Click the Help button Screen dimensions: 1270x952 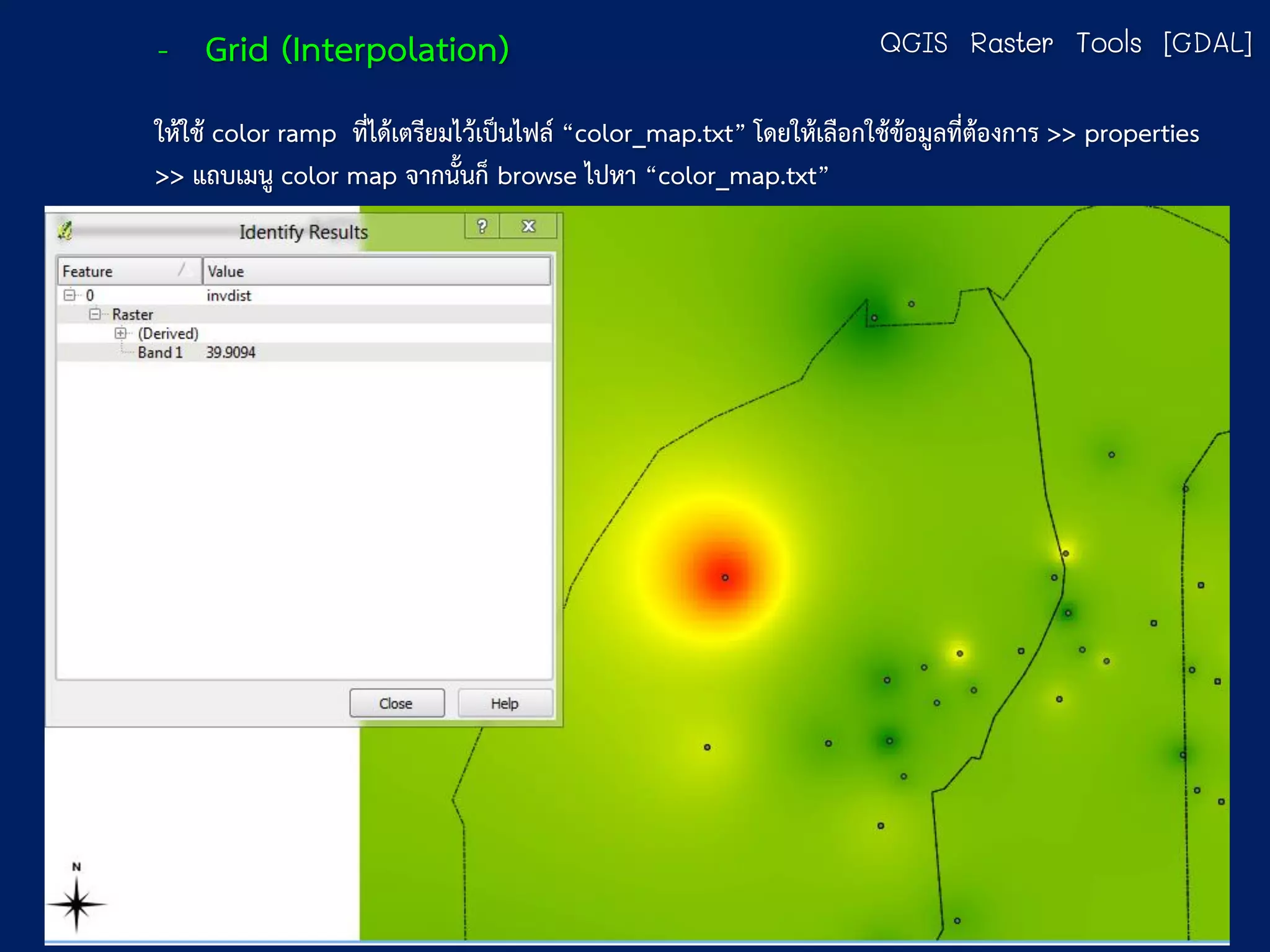point(505,703)
